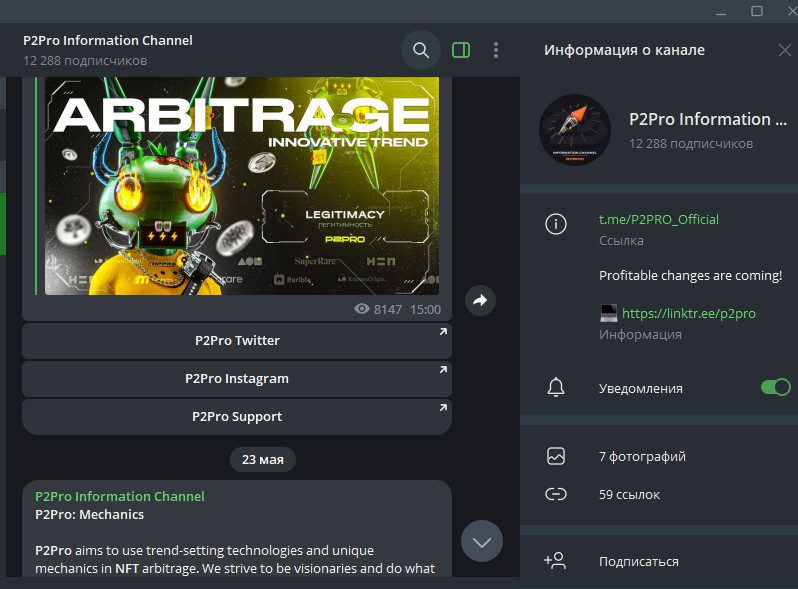This screenshot has height=589, width=798.
Task: Click the Информация label under the description
Action: click(x=640, y=334)
